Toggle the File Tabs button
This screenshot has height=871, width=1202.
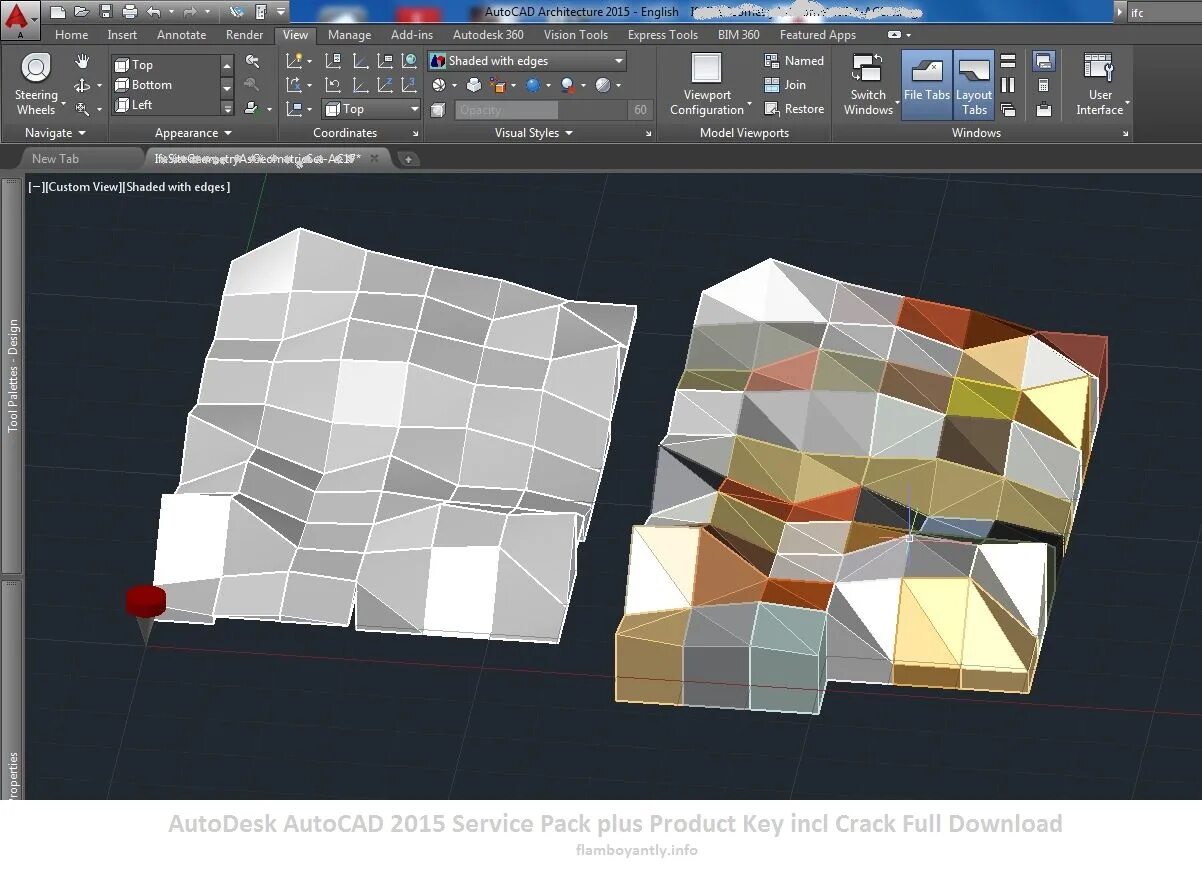927,85
